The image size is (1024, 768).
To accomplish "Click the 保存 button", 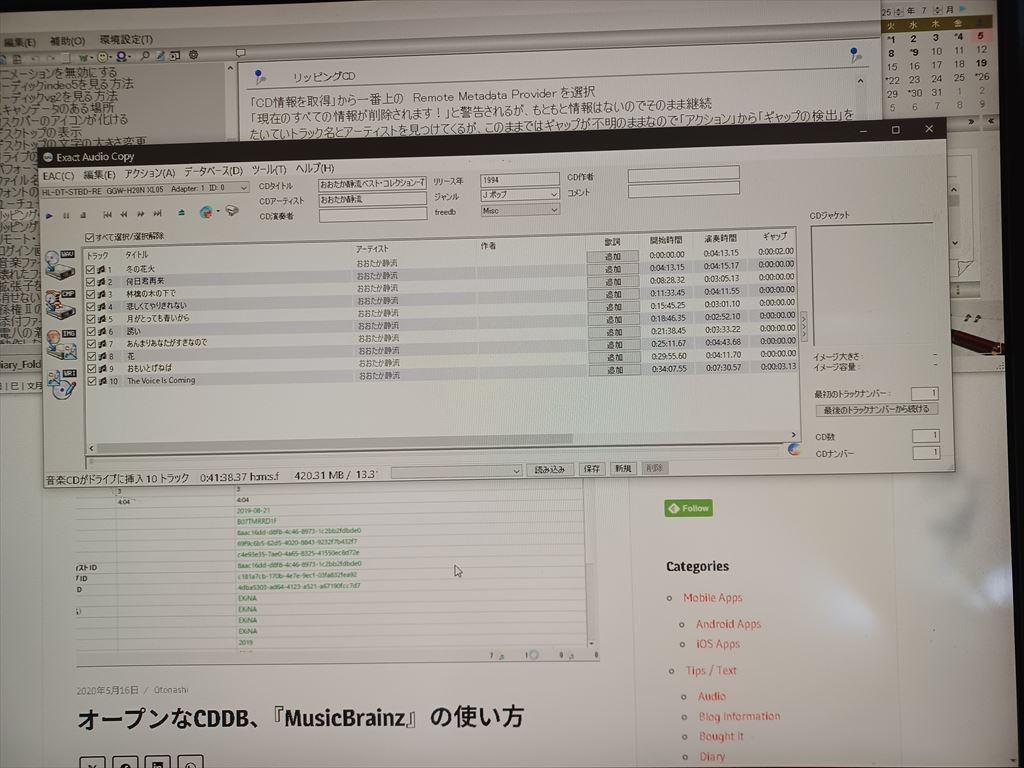I will tap(592, 469).
